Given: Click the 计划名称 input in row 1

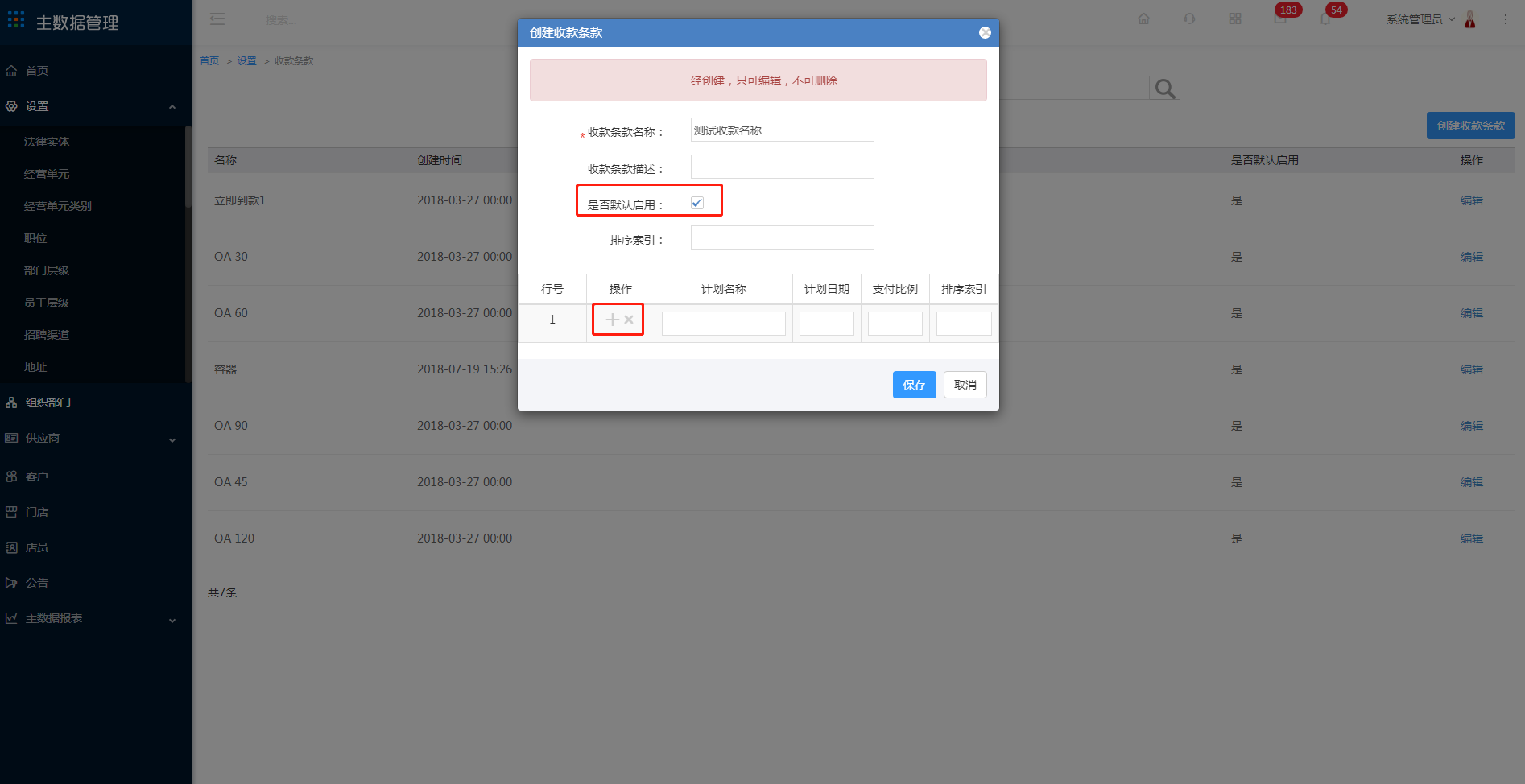Looking at the screenshot, I should 723,324.
